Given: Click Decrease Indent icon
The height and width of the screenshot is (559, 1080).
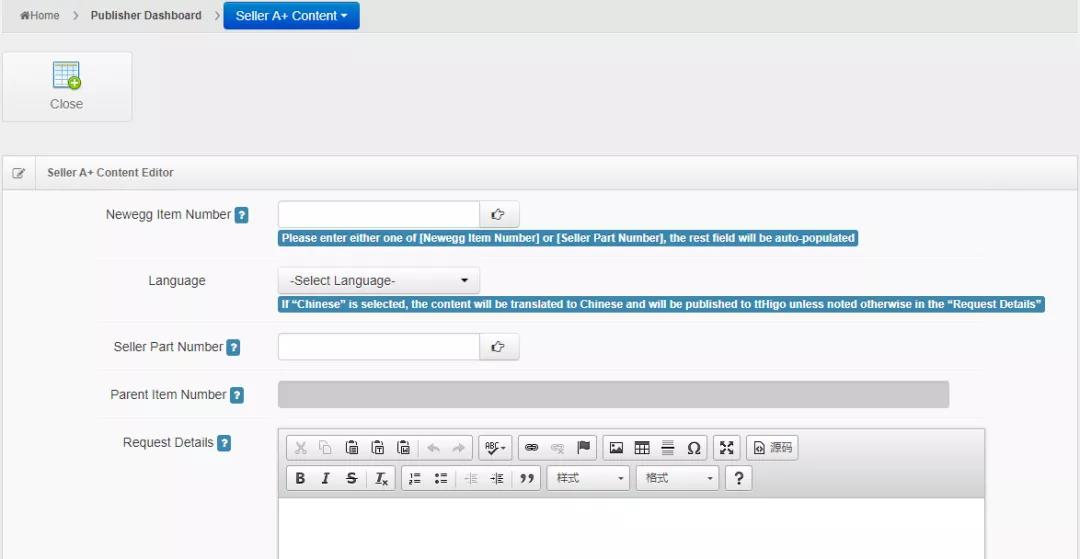Looking at the screenshot, I should [x=471, y=478].
